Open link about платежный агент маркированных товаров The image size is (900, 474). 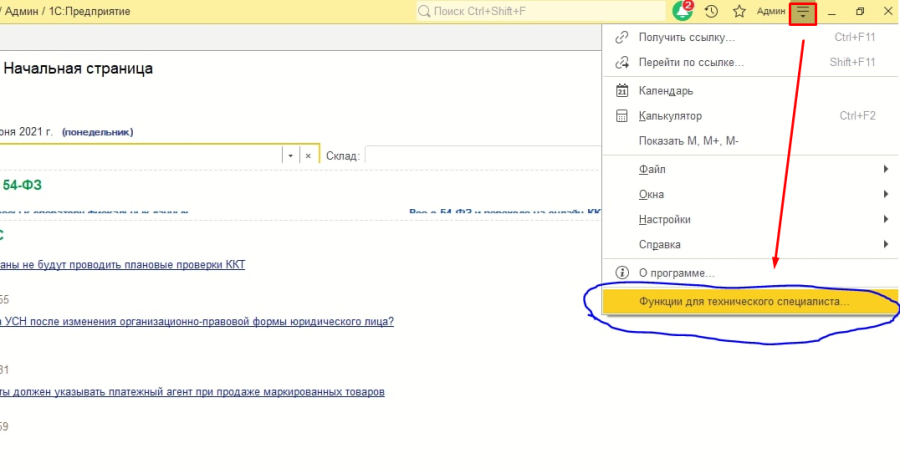click(192, 392)
